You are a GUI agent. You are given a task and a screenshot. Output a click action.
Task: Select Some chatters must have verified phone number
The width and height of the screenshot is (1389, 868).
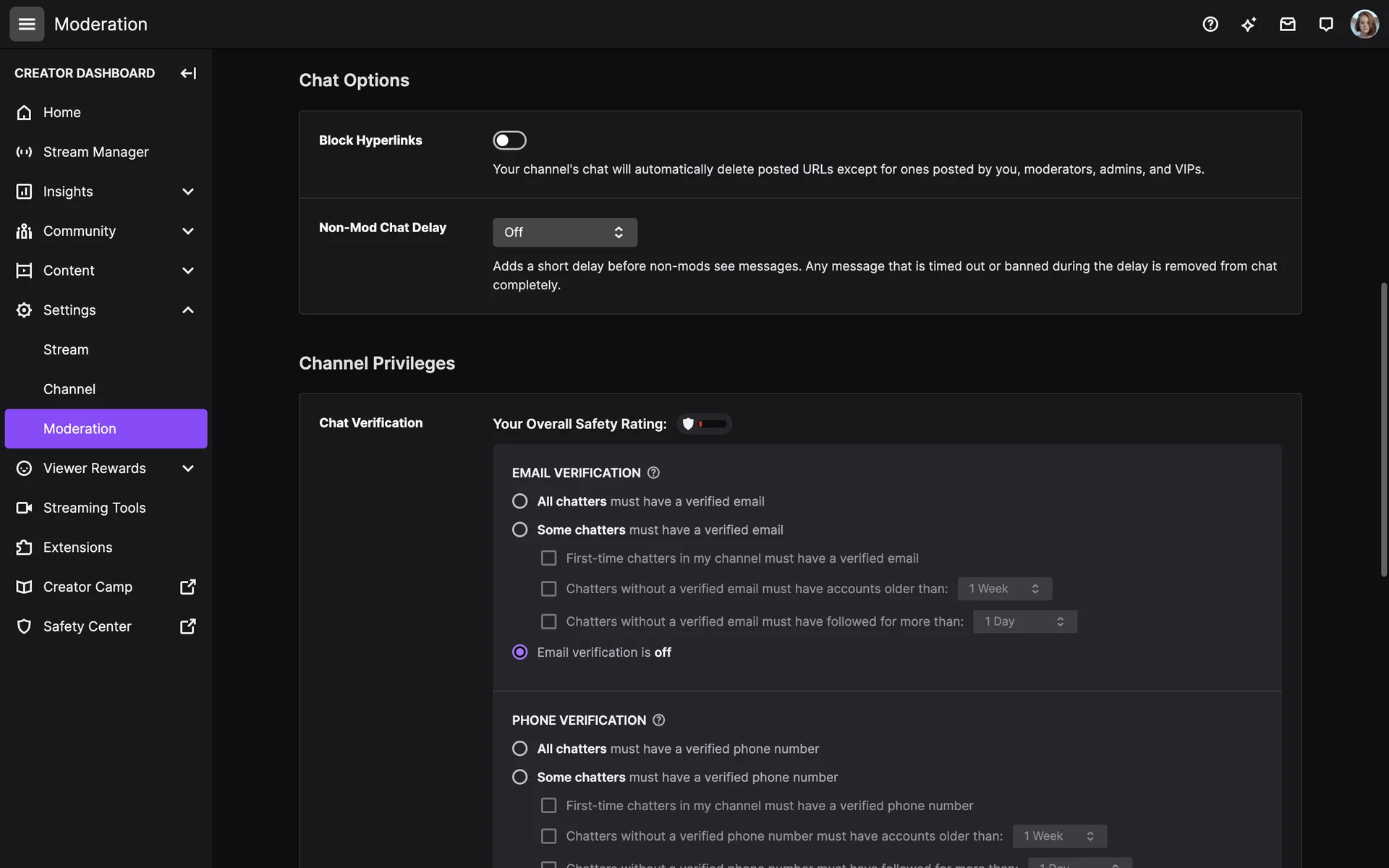click(x=519, y=777)
